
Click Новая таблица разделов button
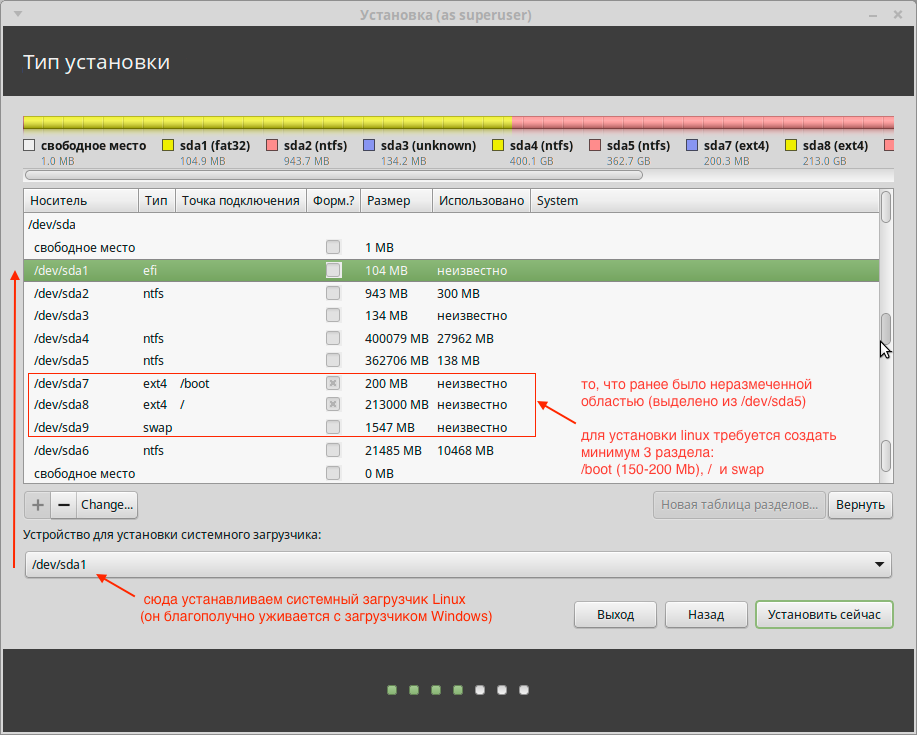tap(739, 505)
